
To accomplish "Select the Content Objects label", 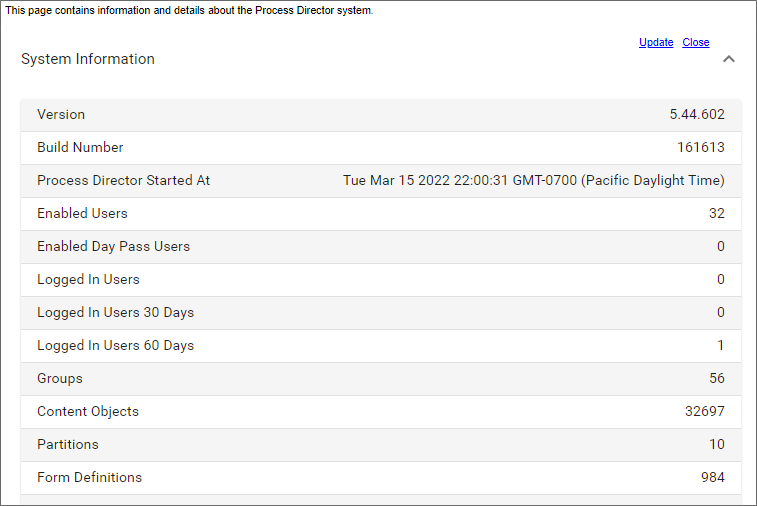I will point(88,411).
